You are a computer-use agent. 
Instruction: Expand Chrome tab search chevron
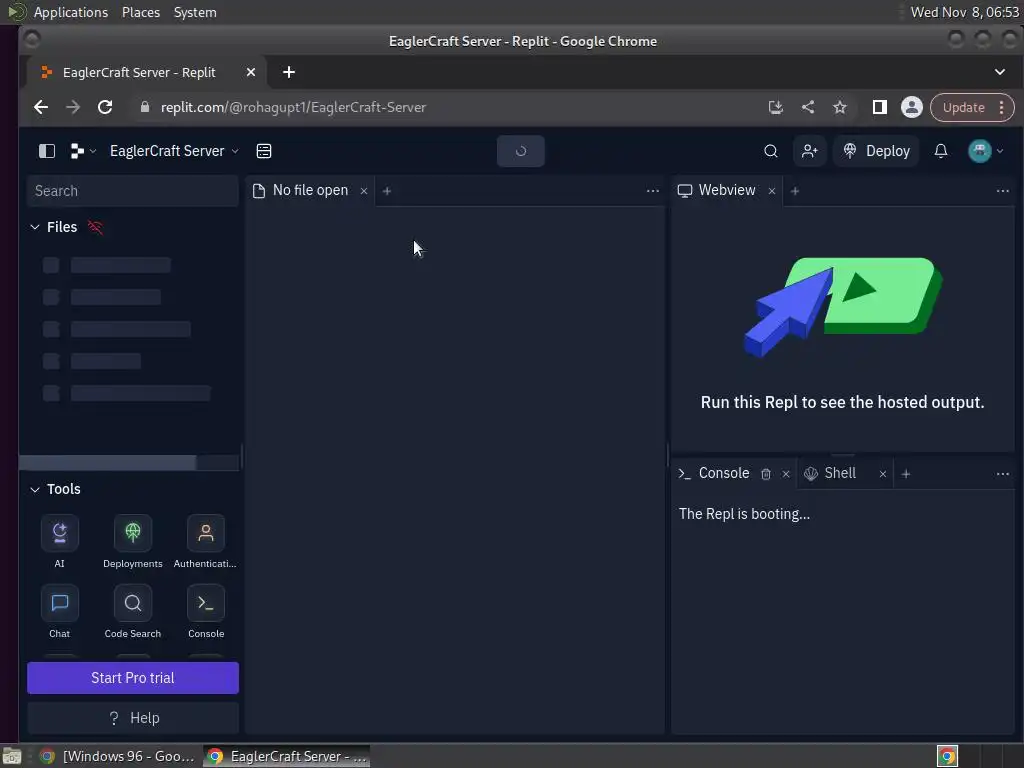click(x=1000, y=72)
